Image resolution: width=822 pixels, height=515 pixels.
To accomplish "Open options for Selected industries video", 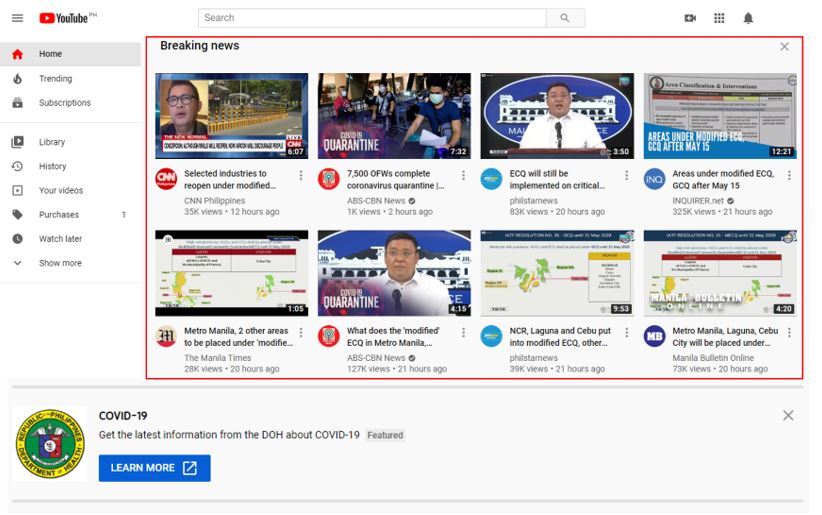I will coord(301,175).
